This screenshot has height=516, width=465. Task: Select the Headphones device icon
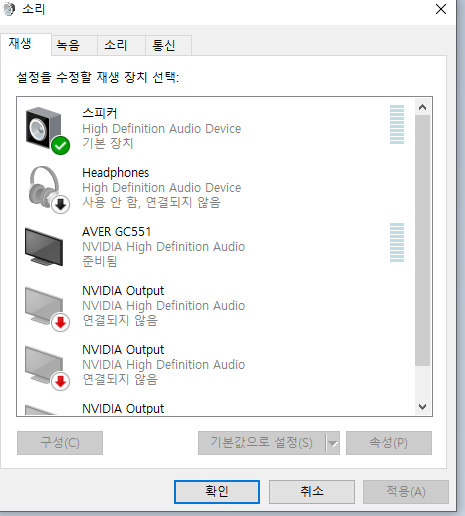[48, 189]
